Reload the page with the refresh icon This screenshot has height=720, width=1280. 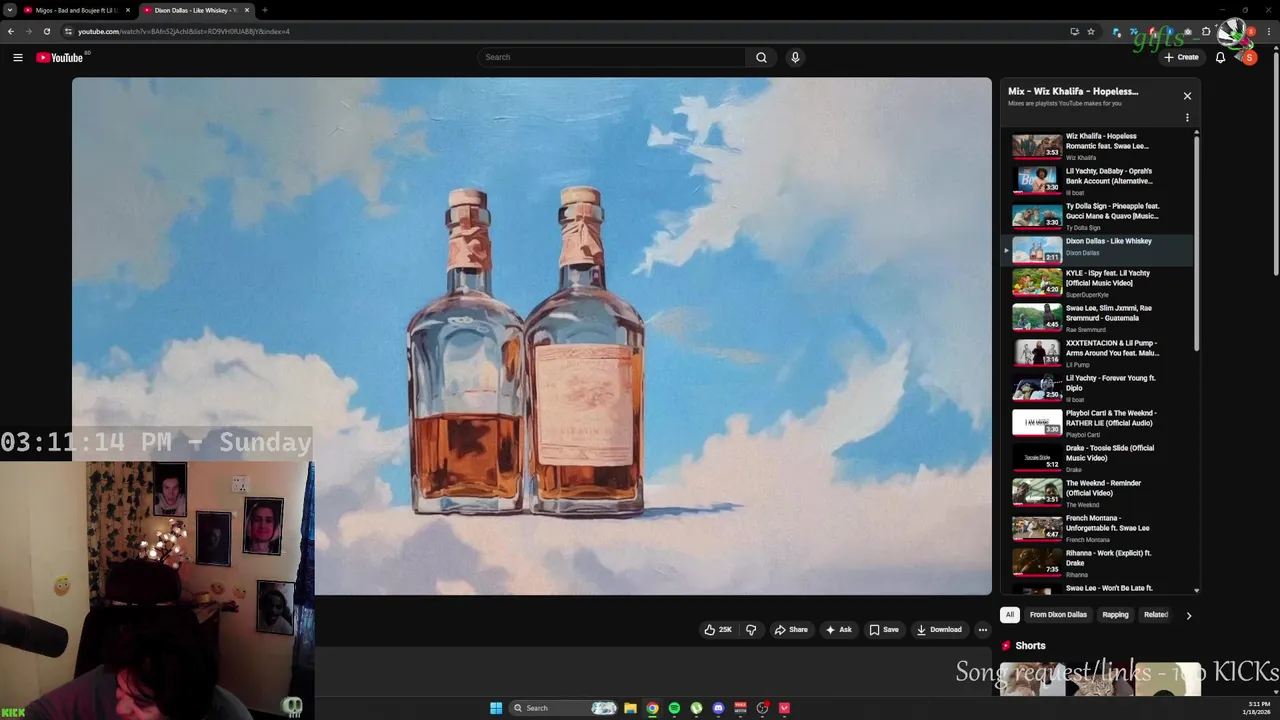point(46,31)
